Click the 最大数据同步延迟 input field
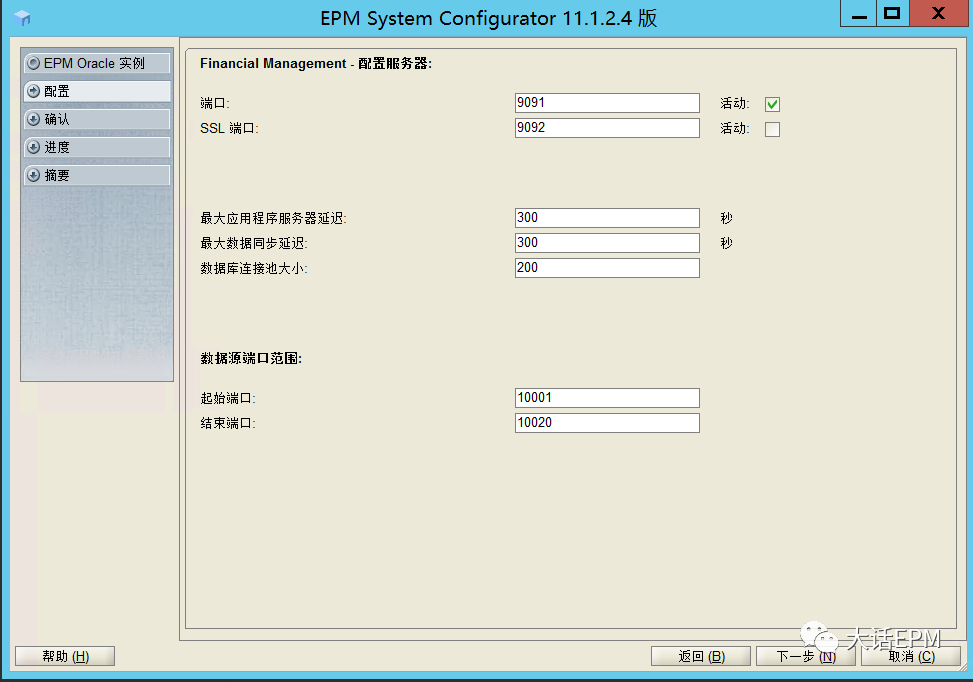Viewport: 973px width, 682px height. (608, 243)
